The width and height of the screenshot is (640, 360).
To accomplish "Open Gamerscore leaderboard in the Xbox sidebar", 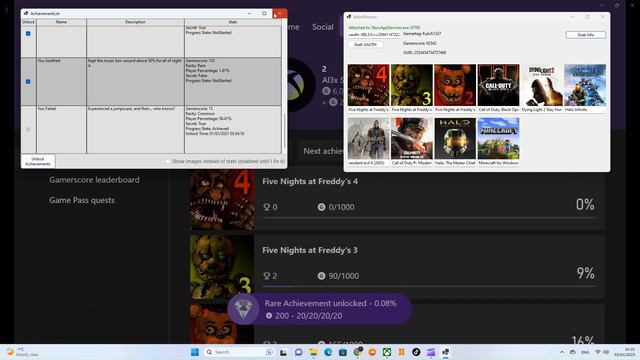I will pos(94,180).
